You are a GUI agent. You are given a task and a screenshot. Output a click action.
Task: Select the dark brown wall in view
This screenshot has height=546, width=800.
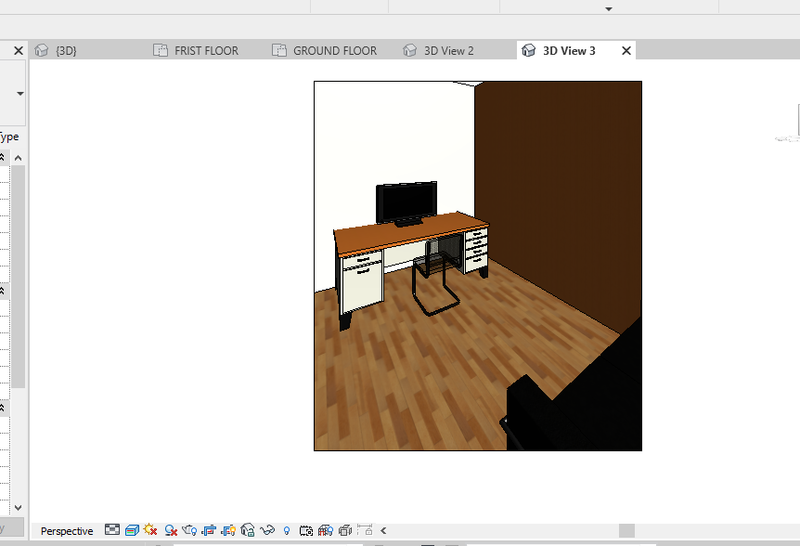click(558, 194)
